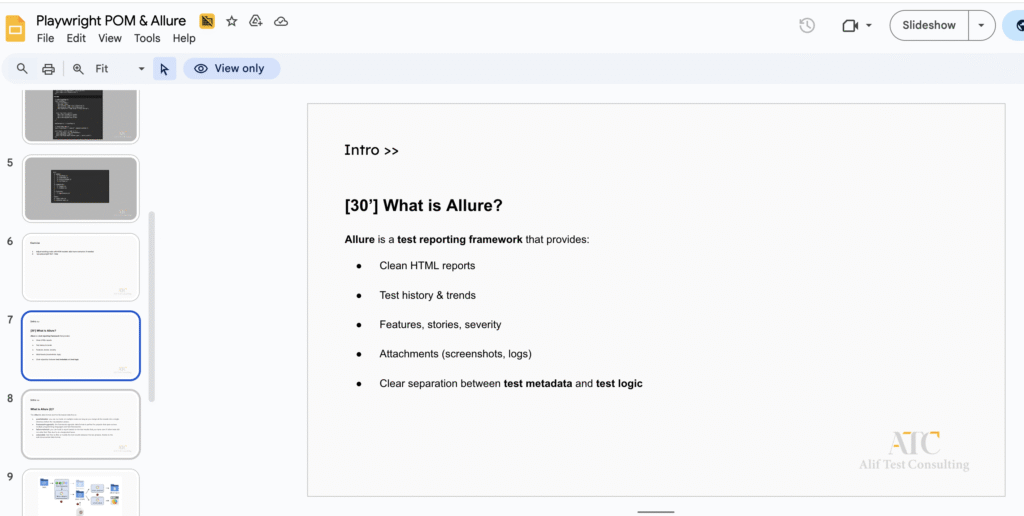
Task: Expand the Slideshow options arrow
Action: [x=982, y=26]
